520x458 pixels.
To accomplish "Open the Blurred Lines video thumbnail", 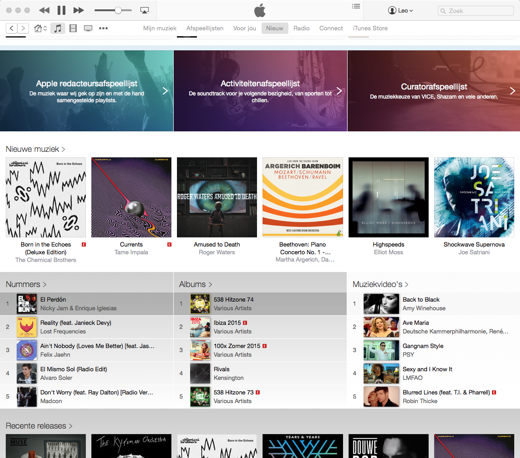I will tap(381, 397).
